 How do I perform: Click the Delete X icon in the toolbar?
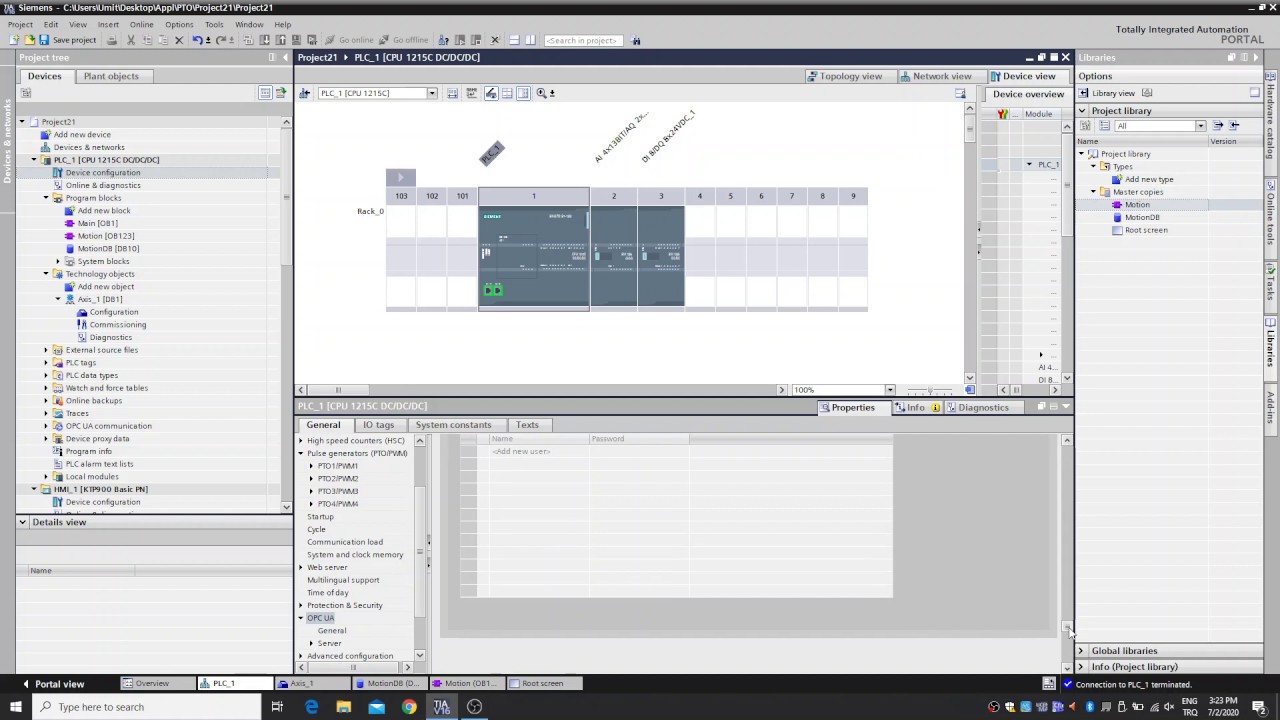click(x=179, y=40)
